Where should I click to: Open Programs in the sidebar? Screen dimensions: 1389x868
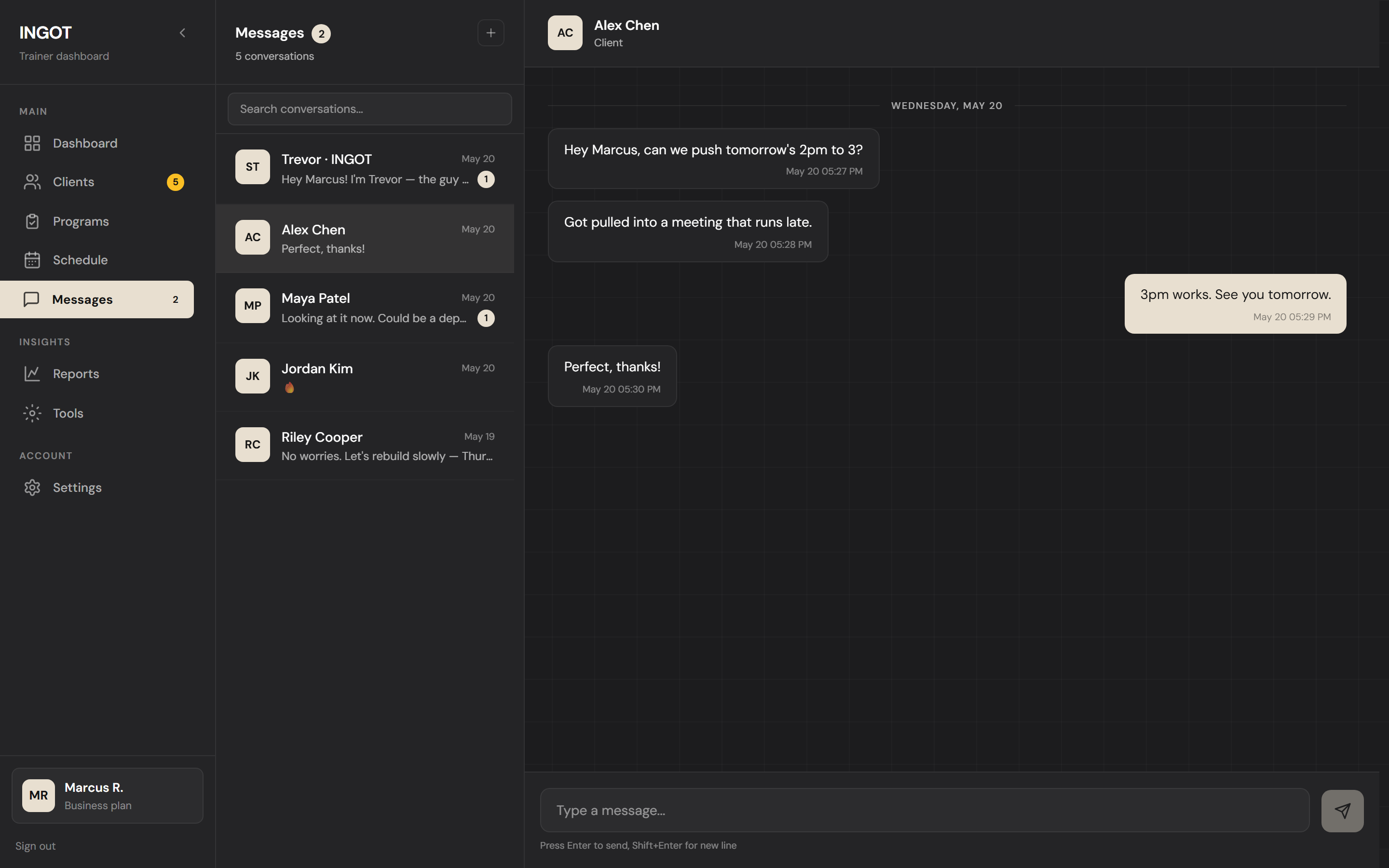point(97,221)
